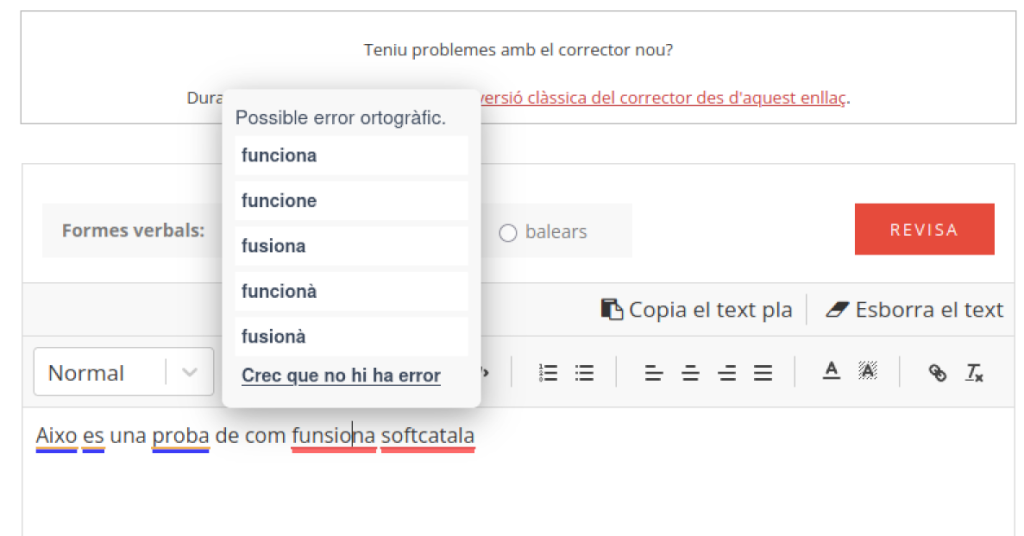Screen dimensions: 1024x536
Task: Insert a hyperlink with link icon
Action: 937,373
